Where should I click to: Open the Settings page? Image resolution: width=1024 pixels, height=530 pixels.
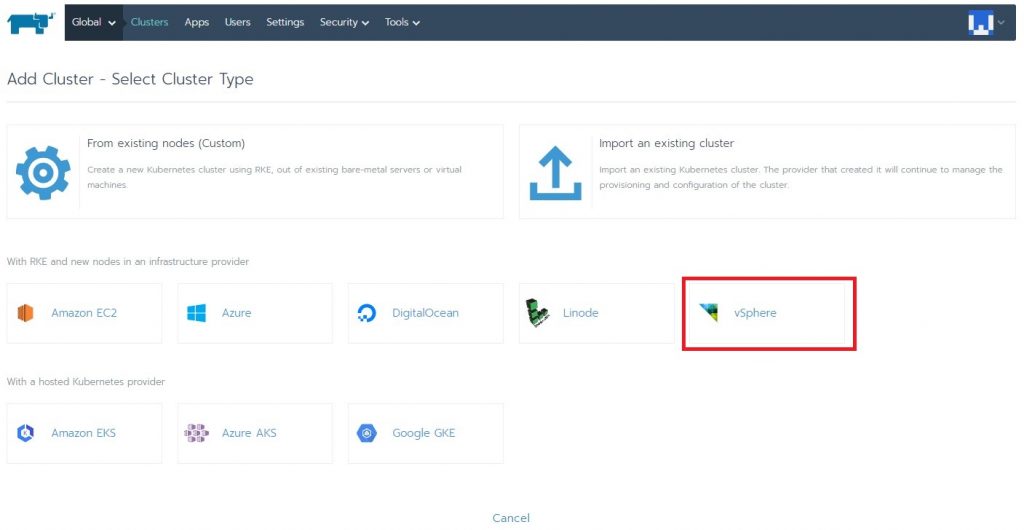pyautogui.click(x=285, y=22)
